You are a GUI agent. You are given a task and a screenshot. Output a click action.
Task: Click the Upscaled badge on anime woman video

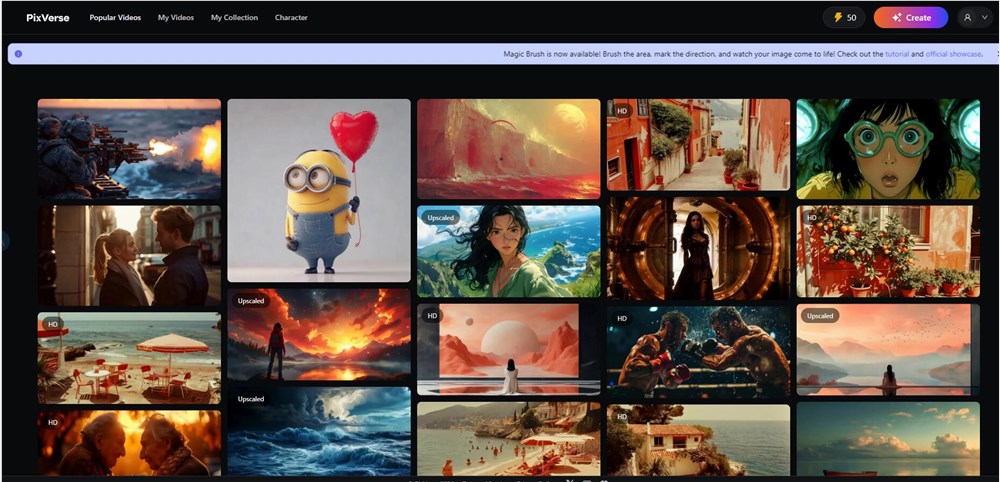441,217
